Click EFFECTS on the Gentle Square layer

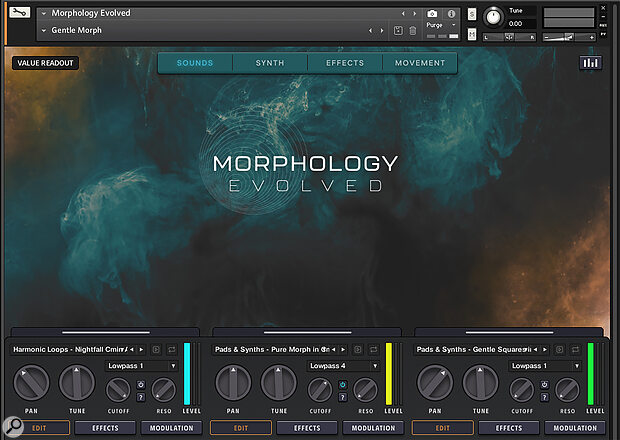point(509,428)
